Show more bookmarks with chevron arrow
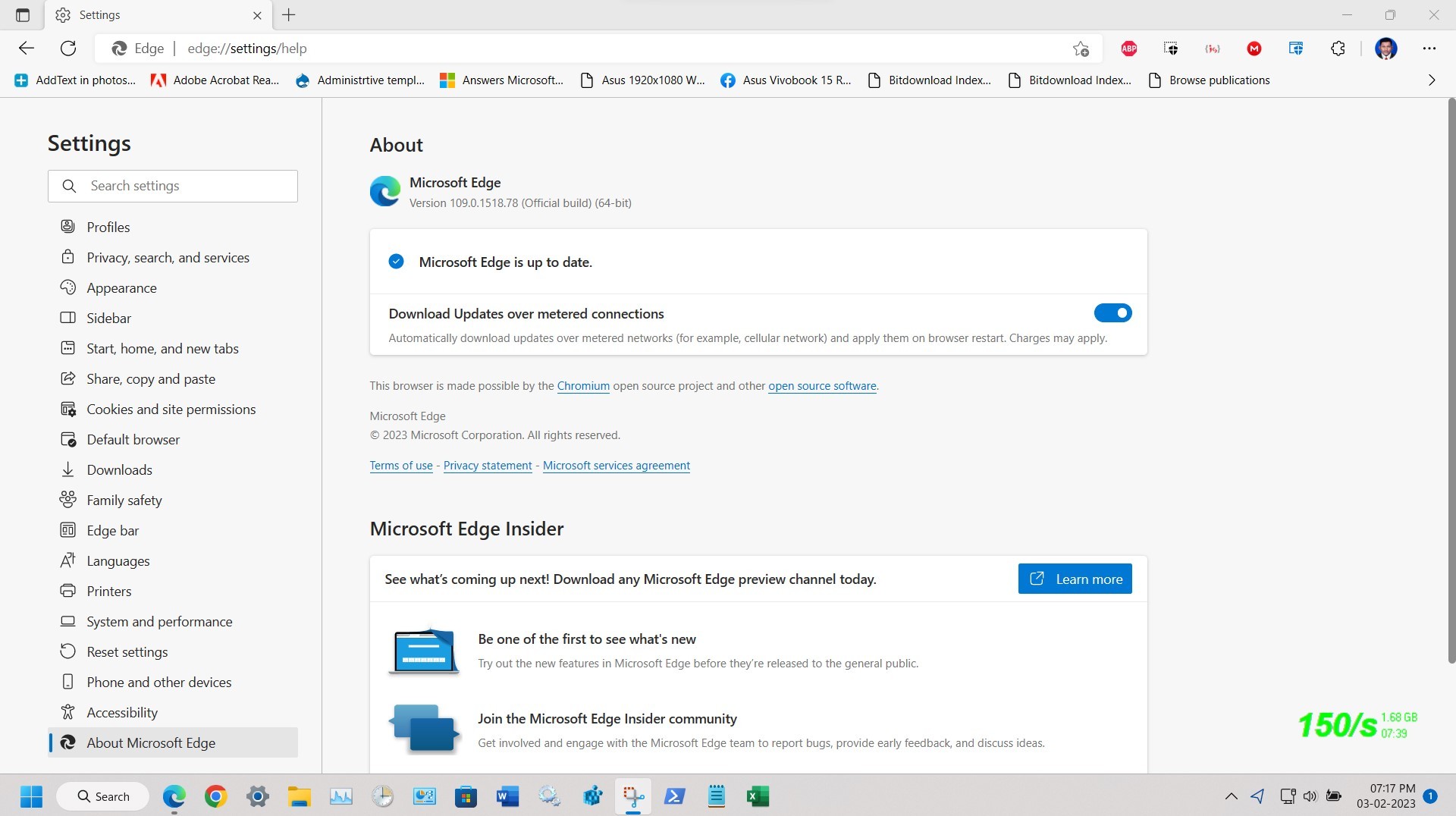The image size is (1456, 816). (x=1432, y=80)
